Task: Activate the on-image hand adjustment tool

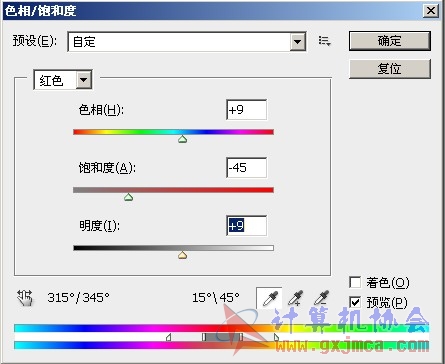Action: [25, 298]
